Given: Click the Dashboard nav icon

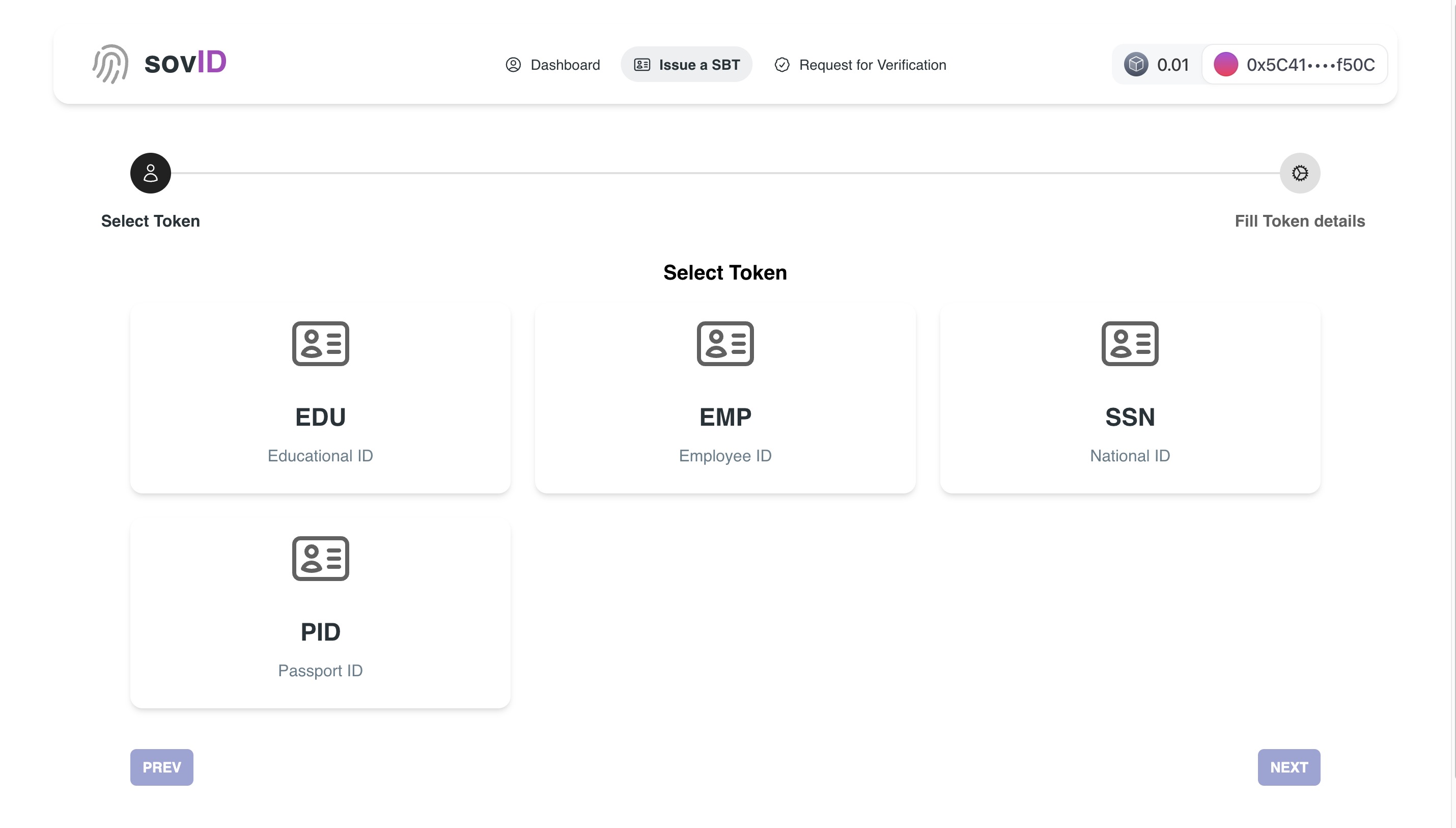Looking at the screenshot, I should (x=513, y=64).
